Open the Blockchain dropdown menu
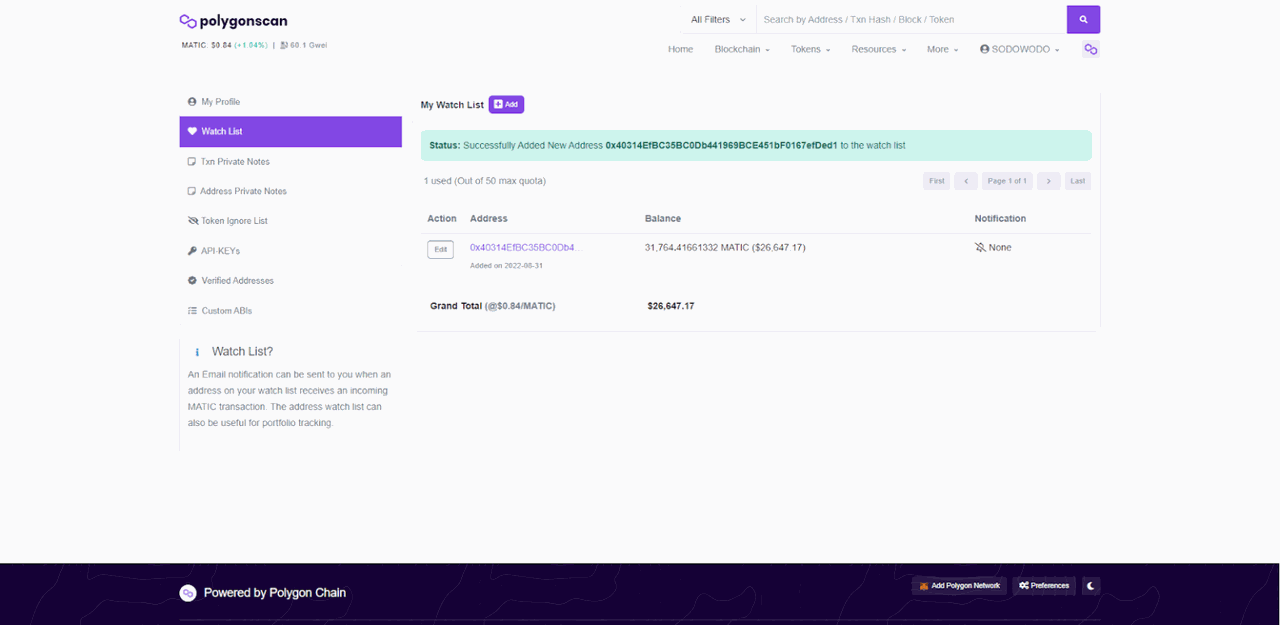 tap(740, 49)
